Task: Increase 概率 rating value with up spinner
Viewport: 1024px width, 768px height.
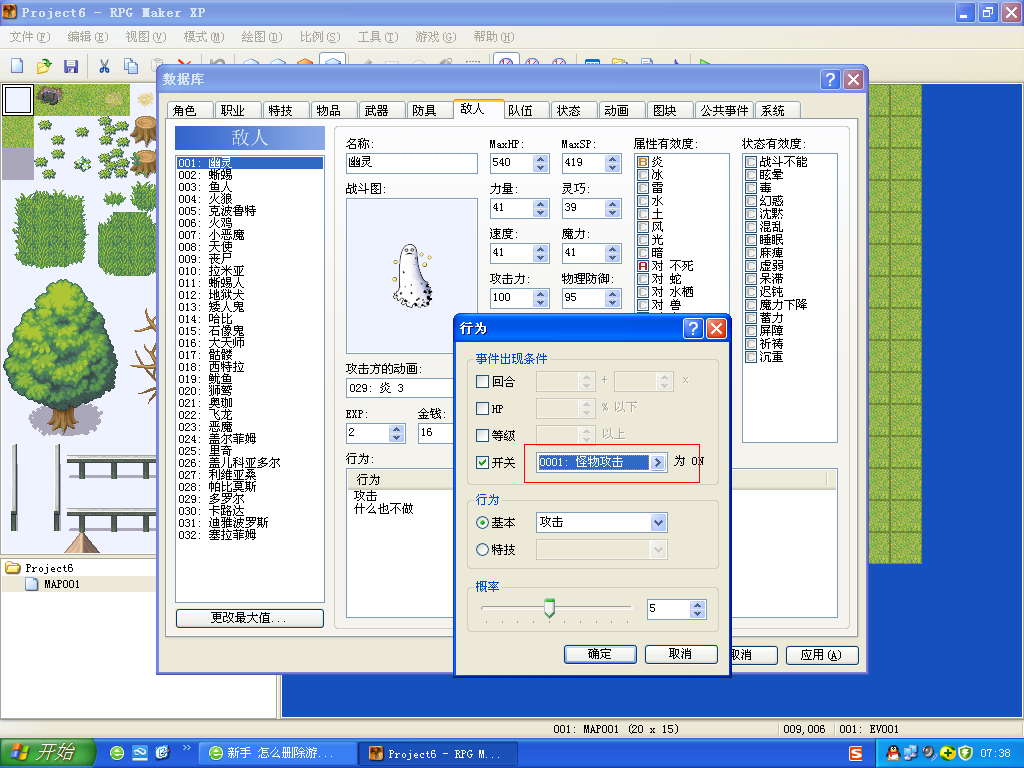Action: tap(697, 605)
